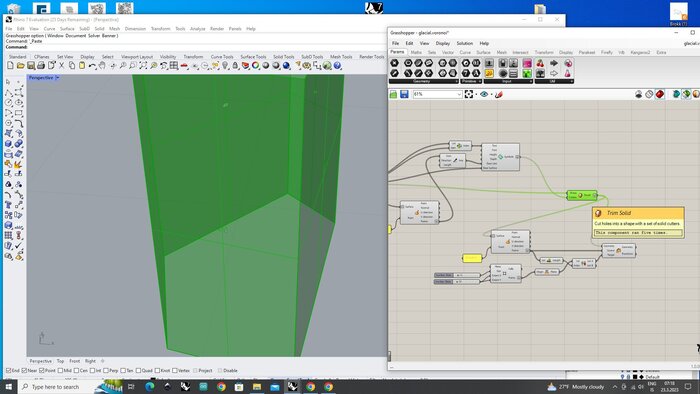Viewport: 700px width, 394px height.
Task: Click the magenta panel icon in Grasshopper Input
Action: 527,63
